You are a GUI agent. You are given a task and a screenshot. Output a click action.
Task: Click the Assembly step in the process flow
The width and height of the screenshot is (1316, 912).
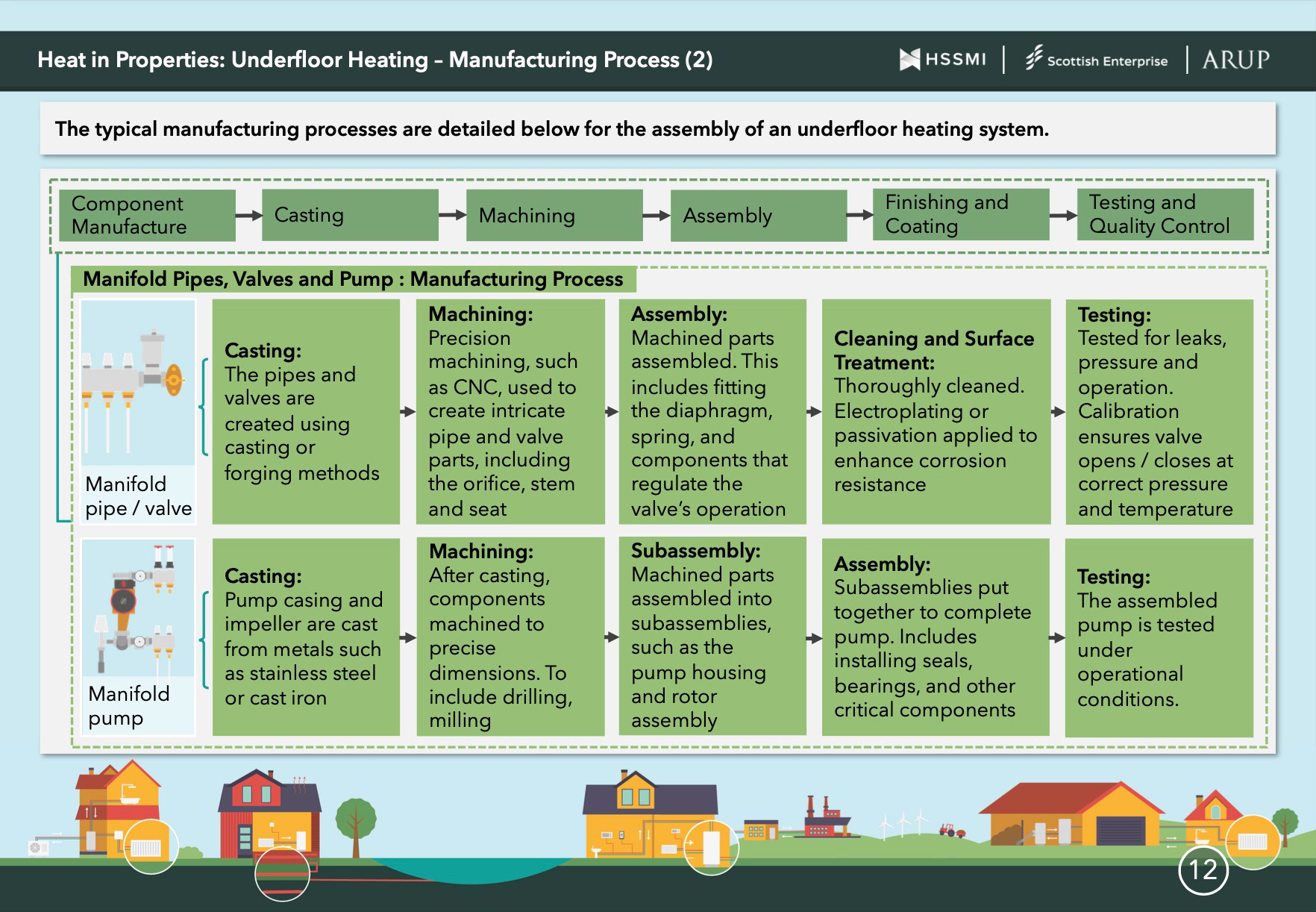coord(759,215)
